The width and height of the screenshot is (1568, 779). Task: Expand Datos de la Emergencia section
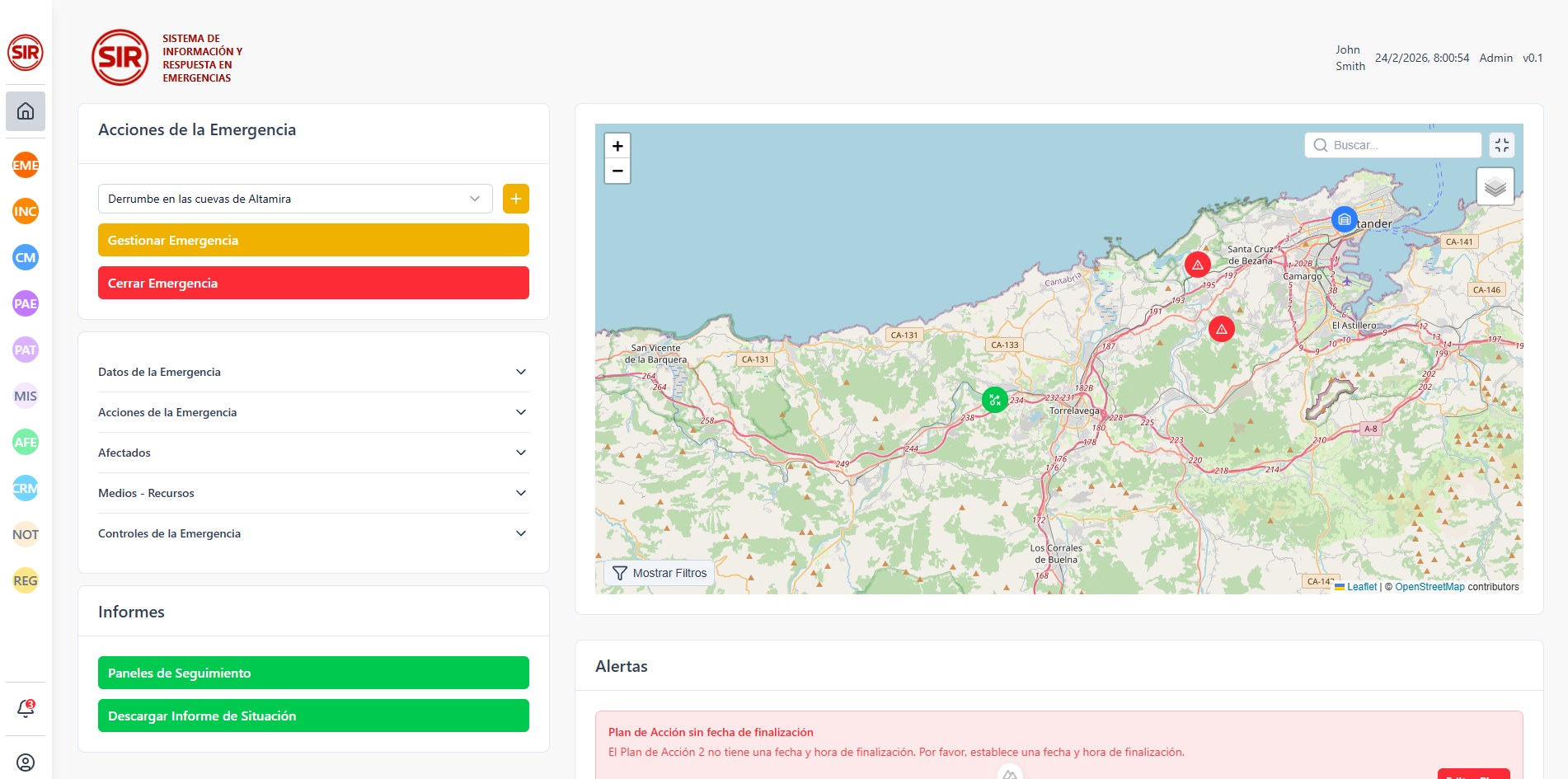(x=313, y=372)
